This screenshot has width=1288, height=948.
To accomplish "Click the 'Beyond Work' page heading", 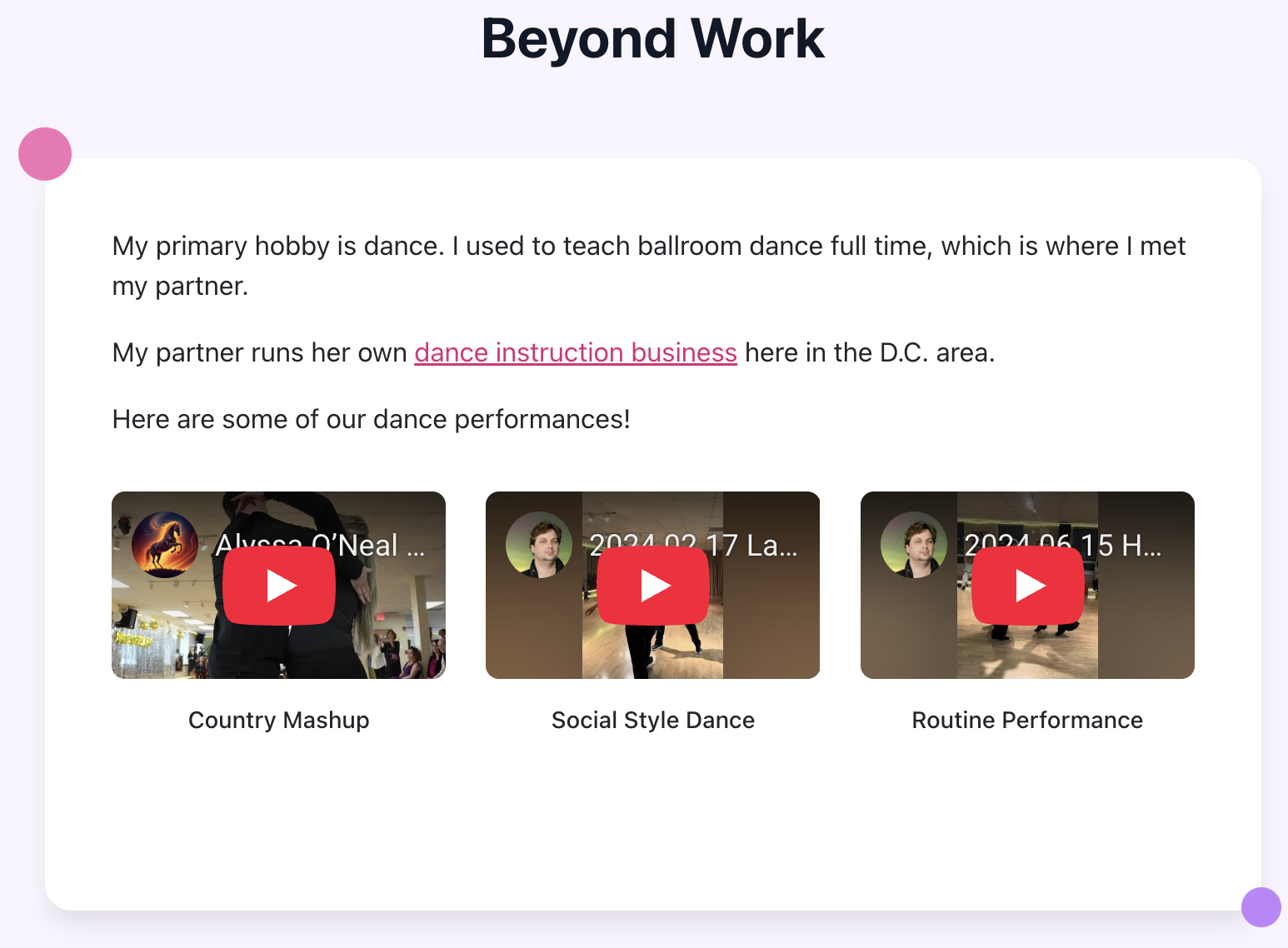I will [652, 38].
